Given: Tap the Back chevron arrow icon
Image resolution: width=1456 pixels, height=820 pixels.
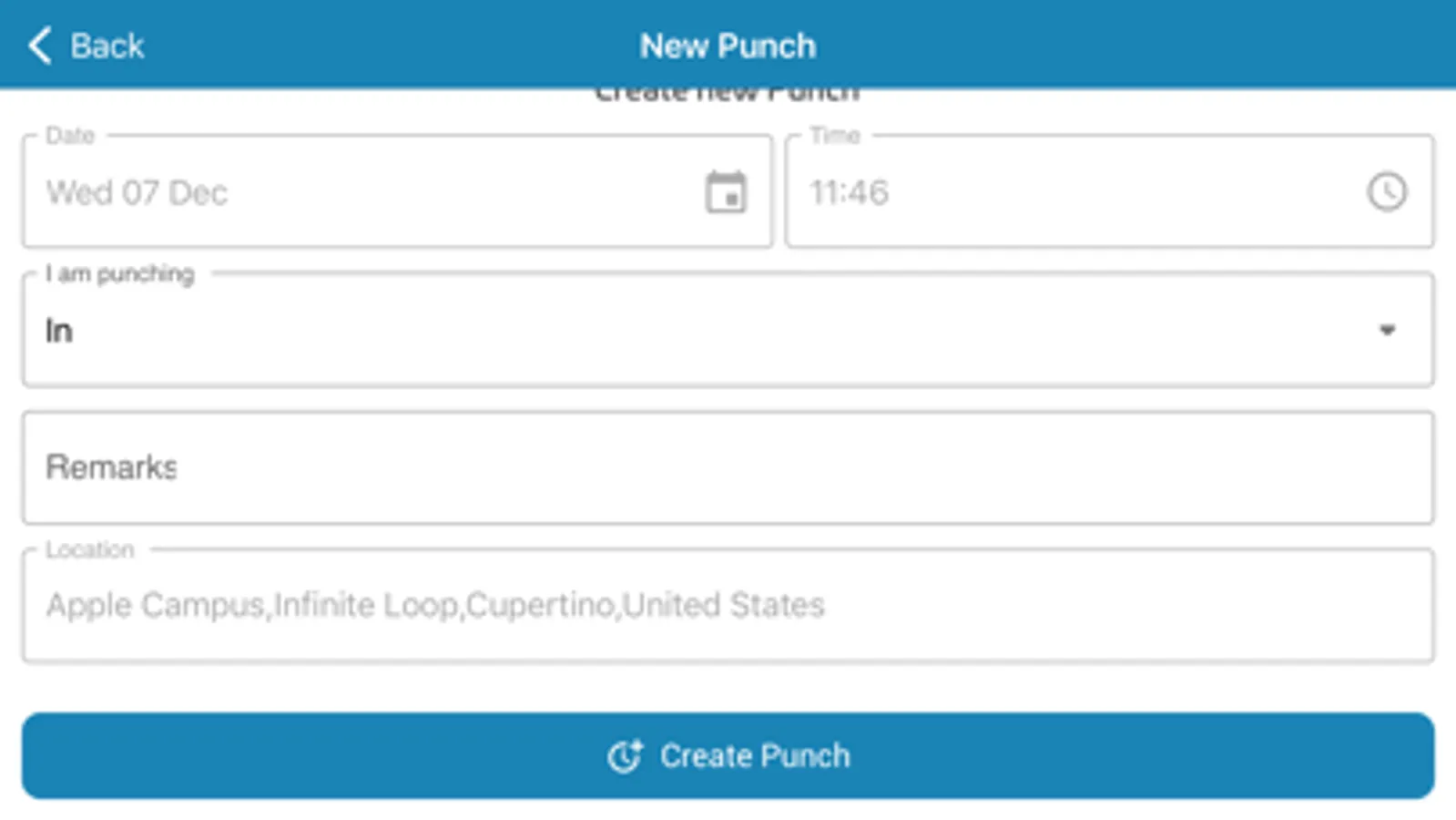Looking at the screenshot, I should pyautogui.click(x=40, y=46).
